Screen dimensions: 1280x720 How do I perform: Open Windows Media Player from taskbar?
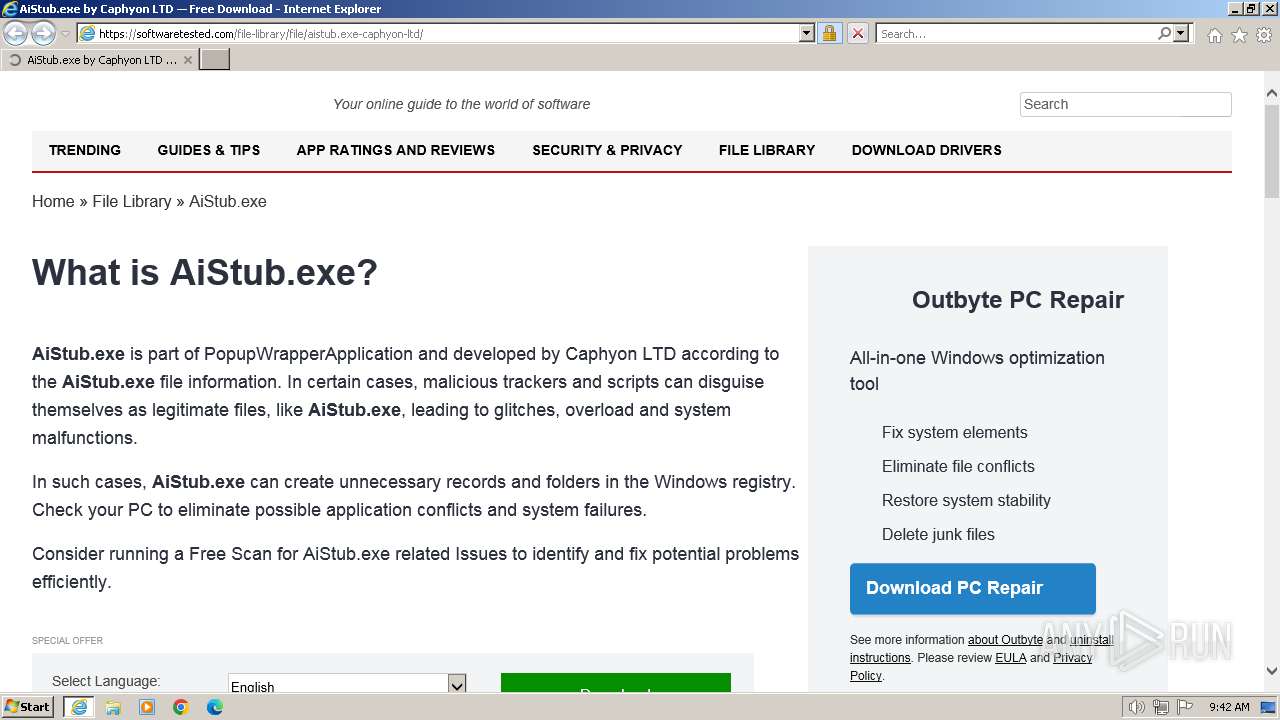tap(147, 707)
